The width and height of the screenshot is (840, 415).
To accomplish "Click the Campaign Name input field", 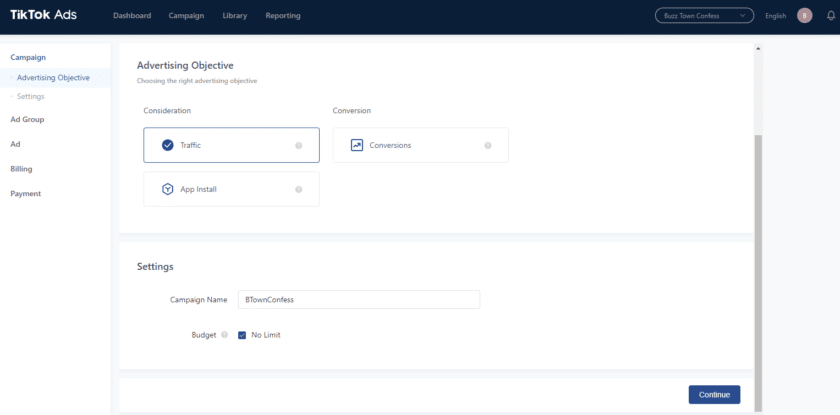I will [x=359, y=300].
